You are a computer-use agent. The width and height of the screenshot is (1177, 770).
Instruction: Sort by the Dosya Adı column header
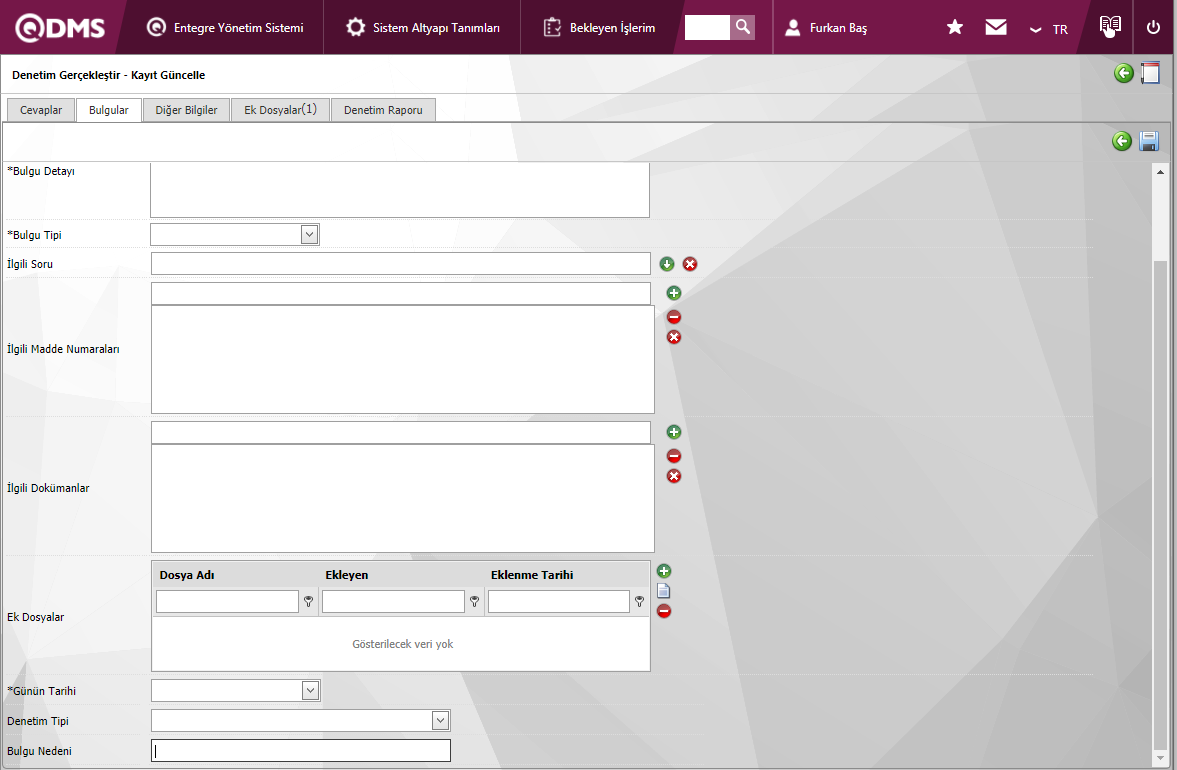(x=187, y=575)
